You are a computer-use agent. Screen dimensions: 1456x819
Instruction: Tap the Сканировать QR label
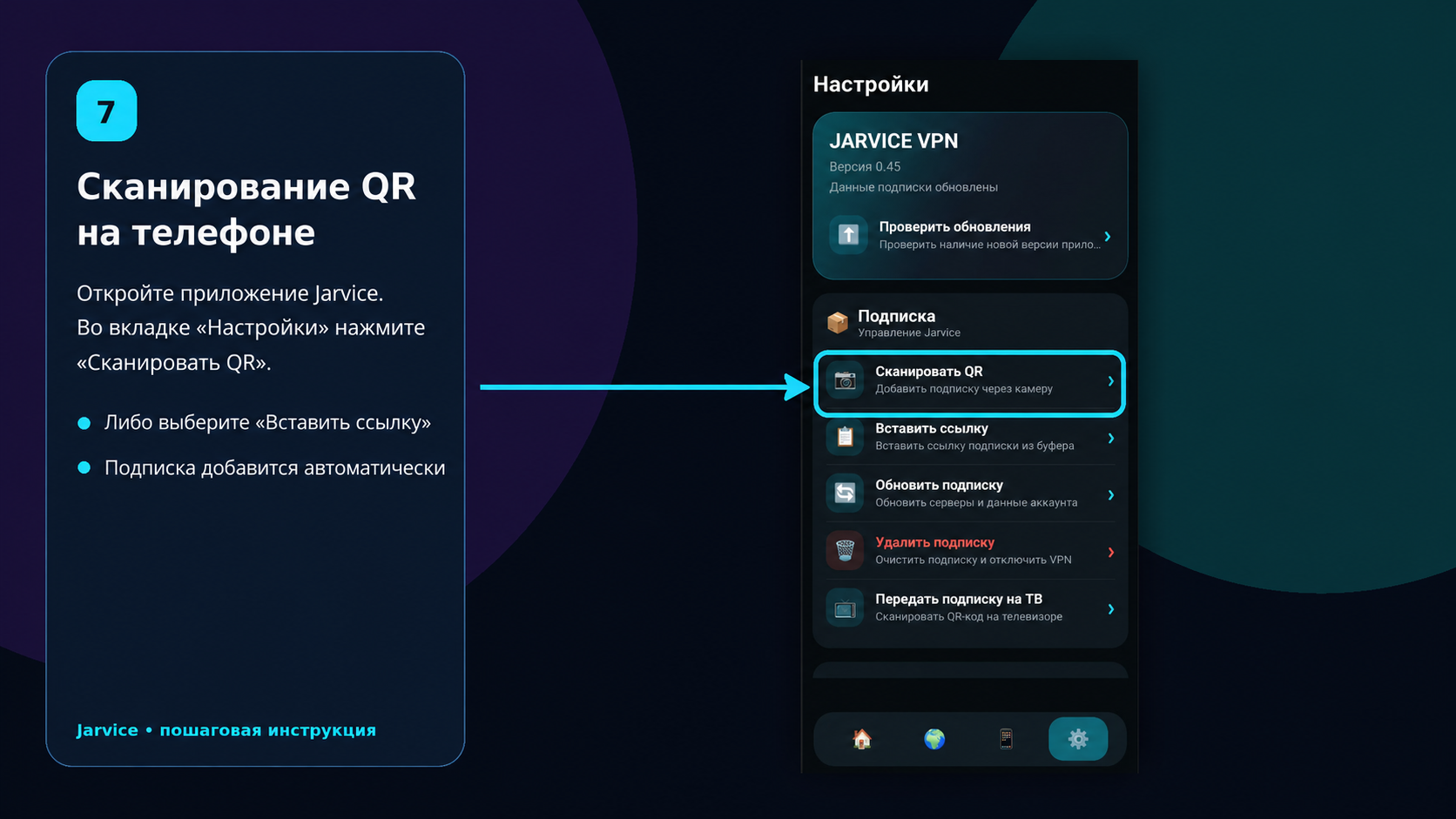point(929,372)
